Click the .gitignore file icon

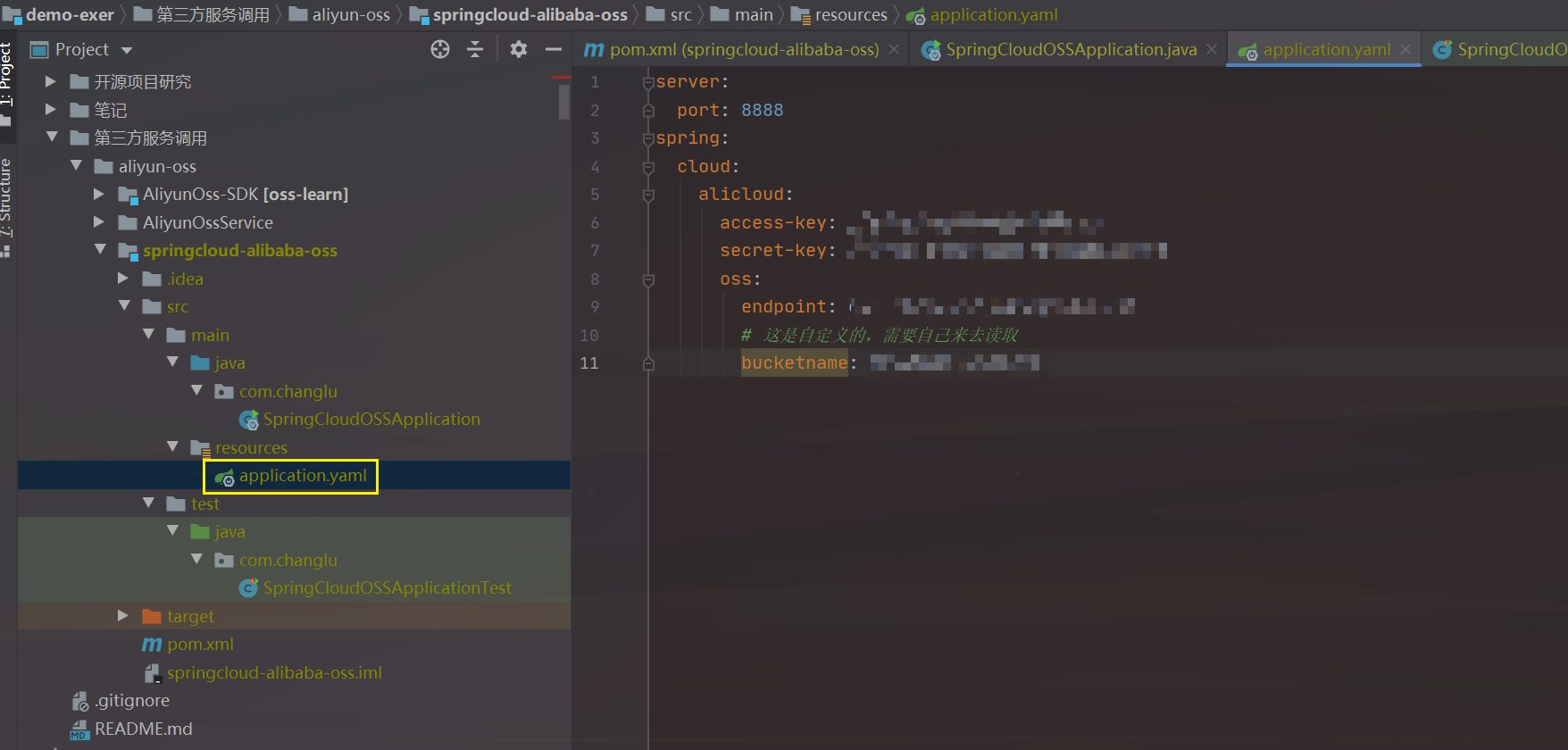point(80,701)
